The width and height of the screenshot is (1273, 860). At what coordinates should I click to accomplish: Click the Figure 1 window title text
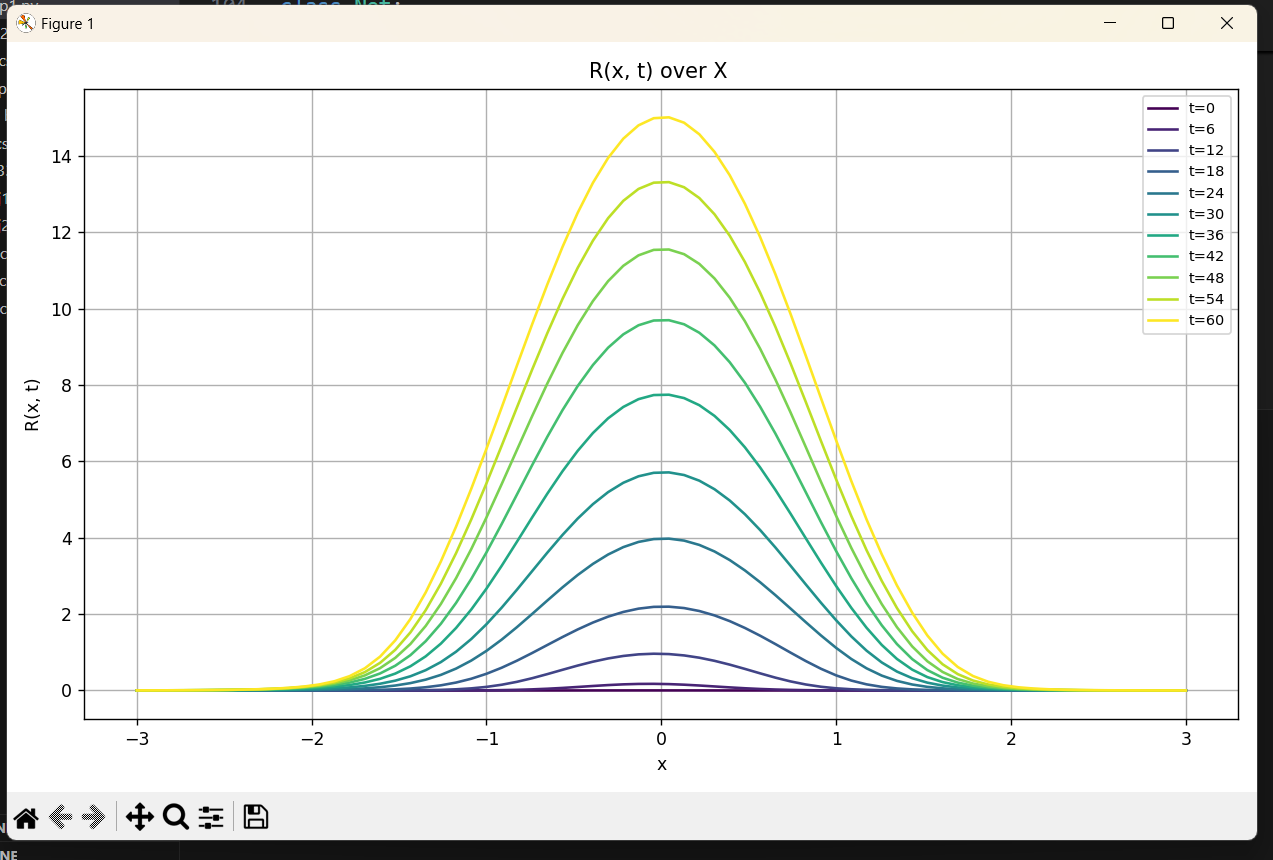click(68, 24)
